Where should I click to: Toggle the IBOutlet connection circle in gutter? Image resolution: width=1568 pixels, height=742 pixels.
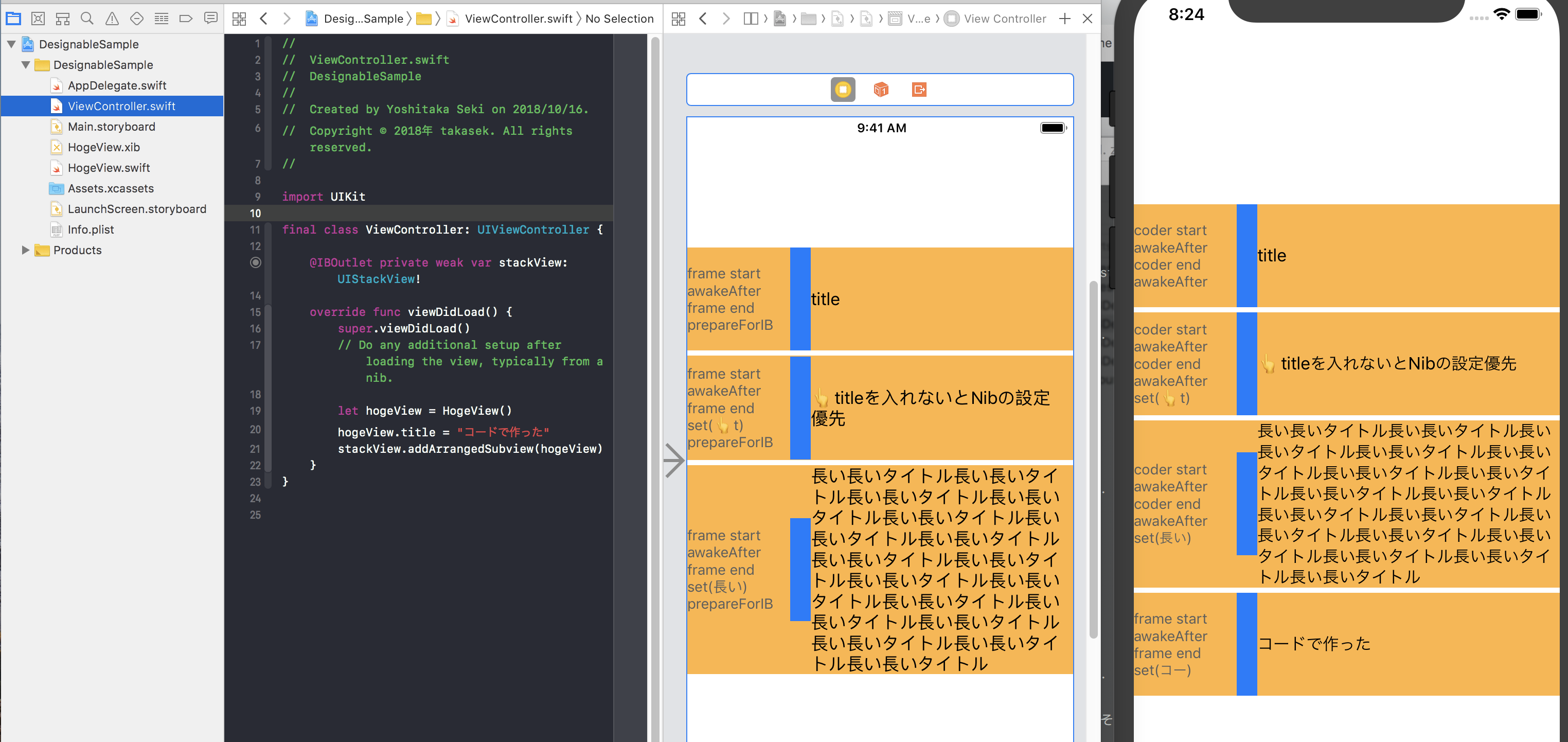(x=256, y=262)
